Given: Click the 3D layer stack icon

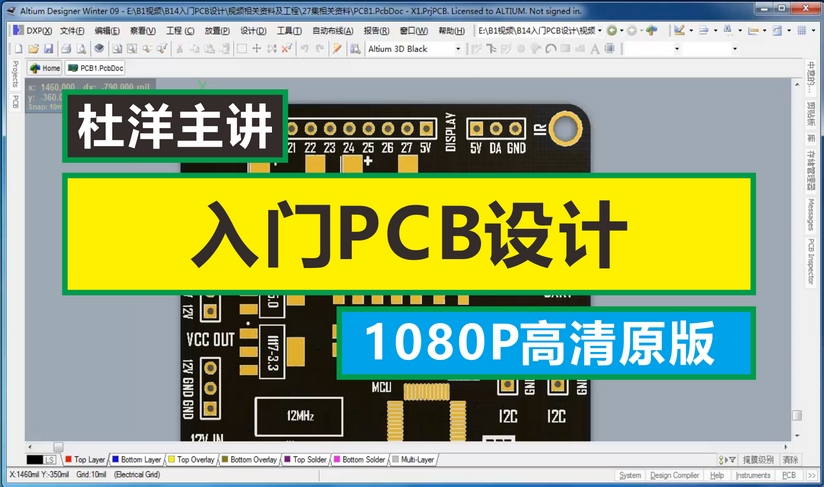Looking at the screenshot, I should coord(99,48).
